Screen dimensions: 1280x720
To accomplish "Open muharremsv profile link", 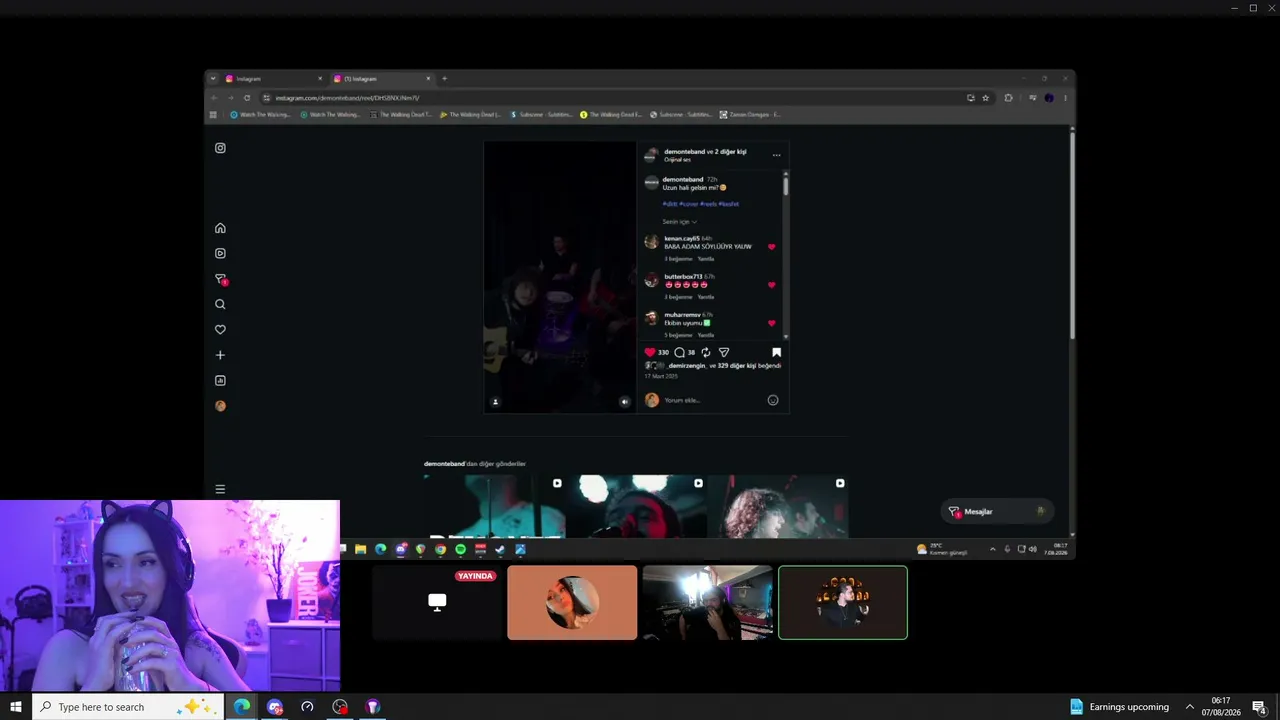I will click(682, 315).
